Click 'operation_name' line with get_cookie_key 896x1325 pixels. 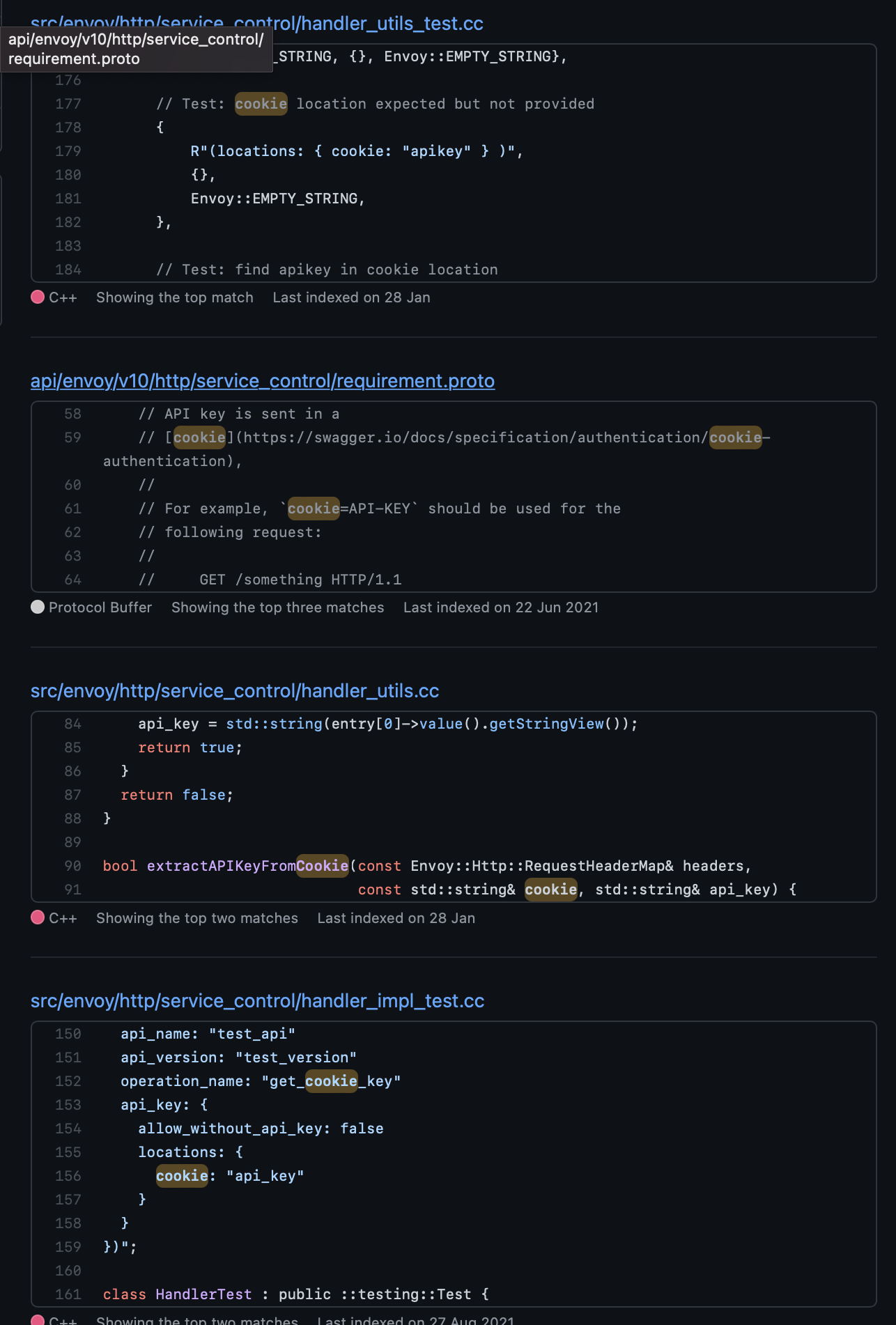[x=261, y=1081]
